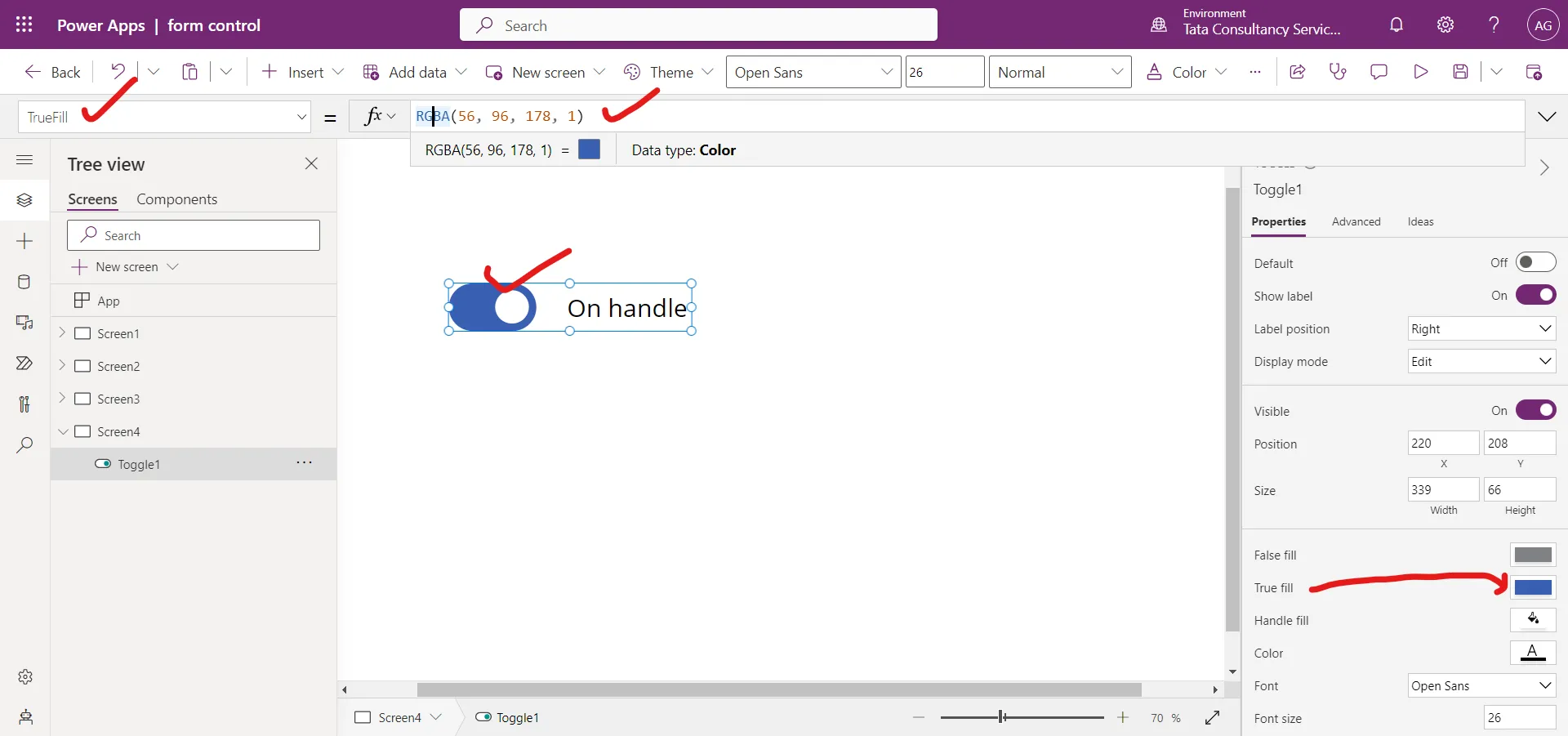Click the Undo arrow
Viewport: 1568px width, 736px height.
tap(118, 72)
